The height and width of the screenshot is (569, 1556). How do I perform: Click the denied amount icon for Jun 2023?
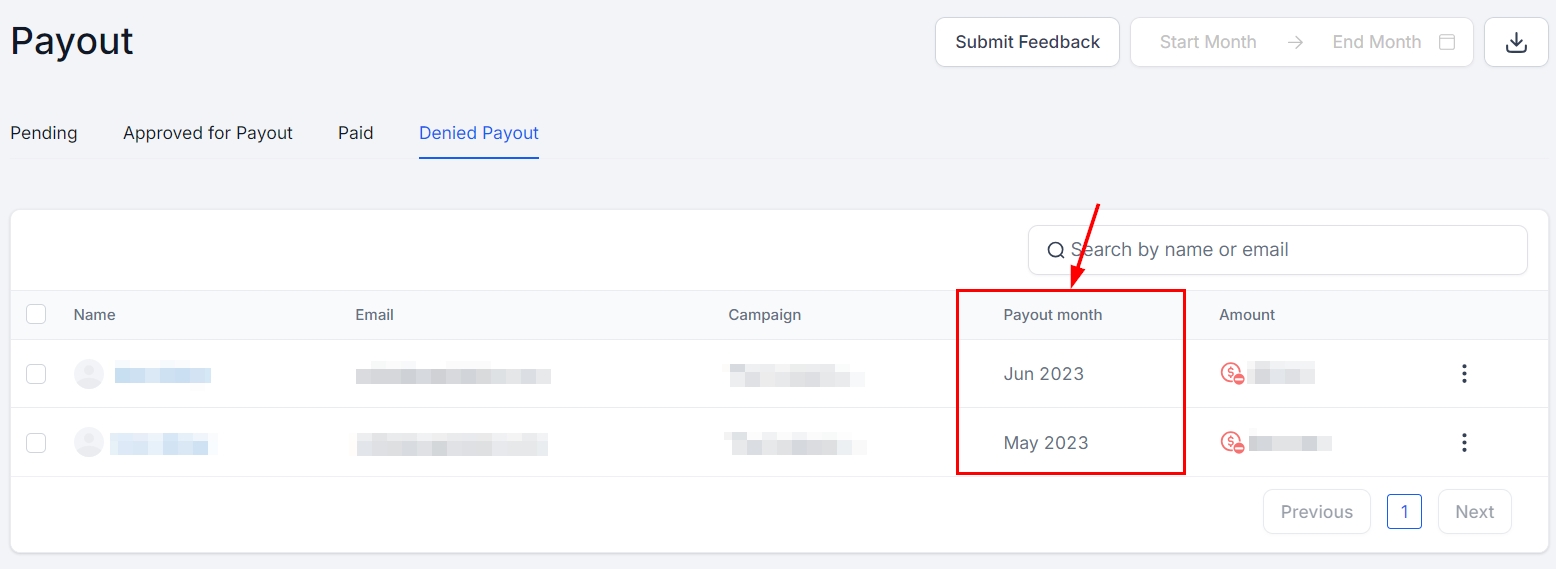pos(1232,374)
